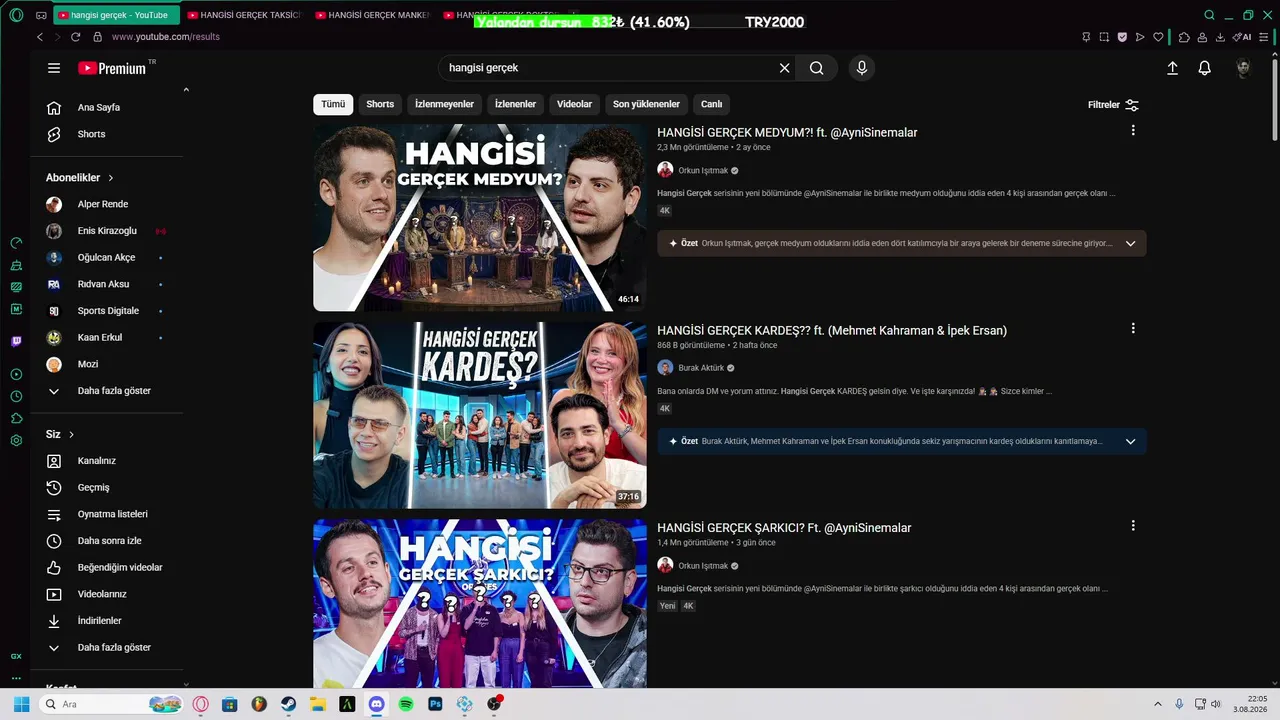Start voice search with the microphone
This screenshot has width=1280, height=720.
pyautogui.click(x=862, y=68)
